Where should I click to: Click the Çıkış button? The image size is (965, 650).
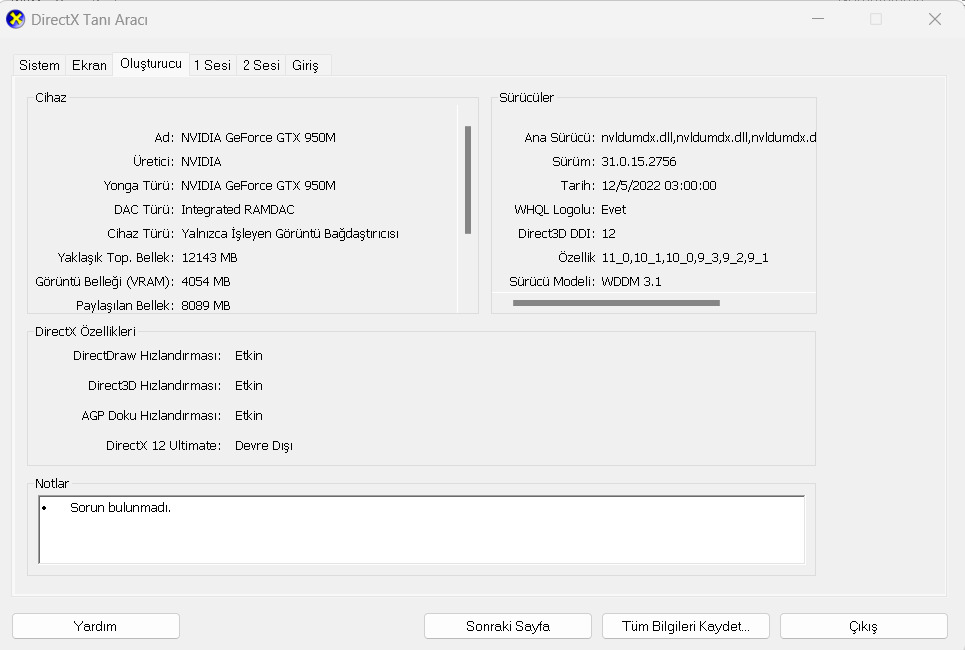click(x=863, y=626)
